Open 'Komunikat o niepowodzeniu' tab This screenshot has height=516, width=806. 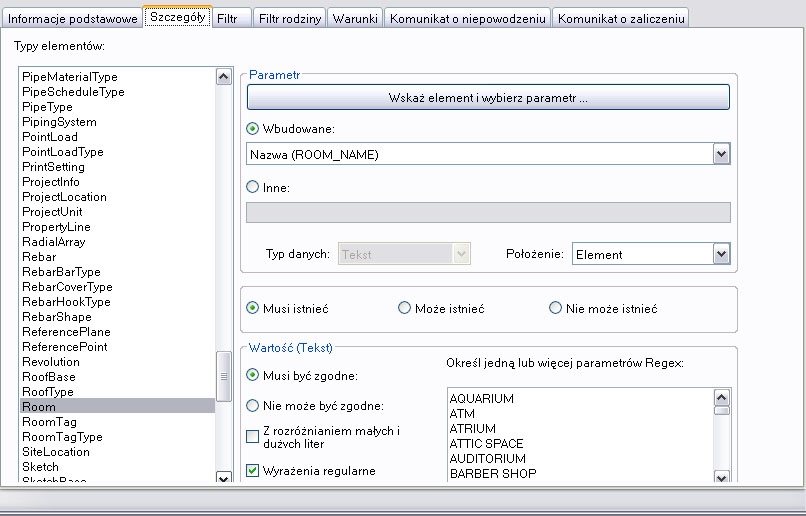tap(467, 19)
